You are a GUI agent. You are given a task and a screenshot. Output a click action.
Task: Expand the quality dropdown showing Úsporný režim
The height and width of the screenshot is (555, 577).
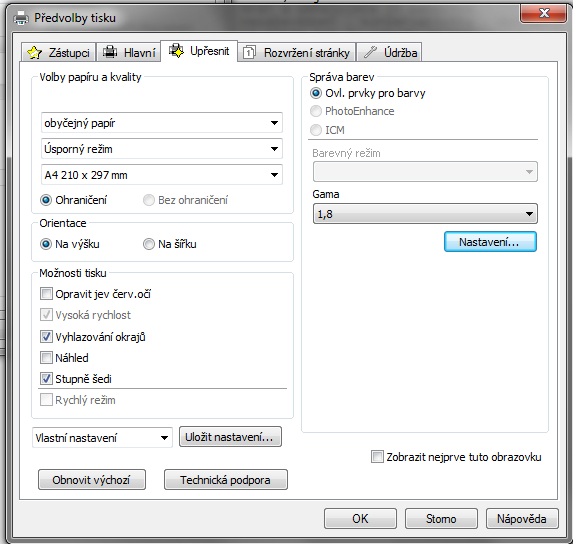[162, 149]
